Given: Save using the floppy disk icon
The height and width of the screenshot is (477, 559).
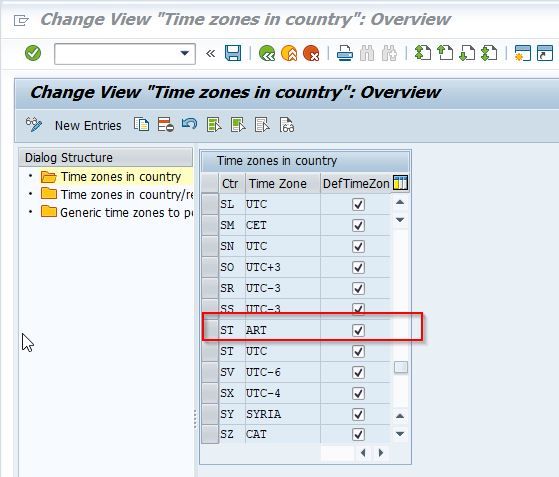Looking at the screenshot, I should pyautogui.click(x=233, y=53).
